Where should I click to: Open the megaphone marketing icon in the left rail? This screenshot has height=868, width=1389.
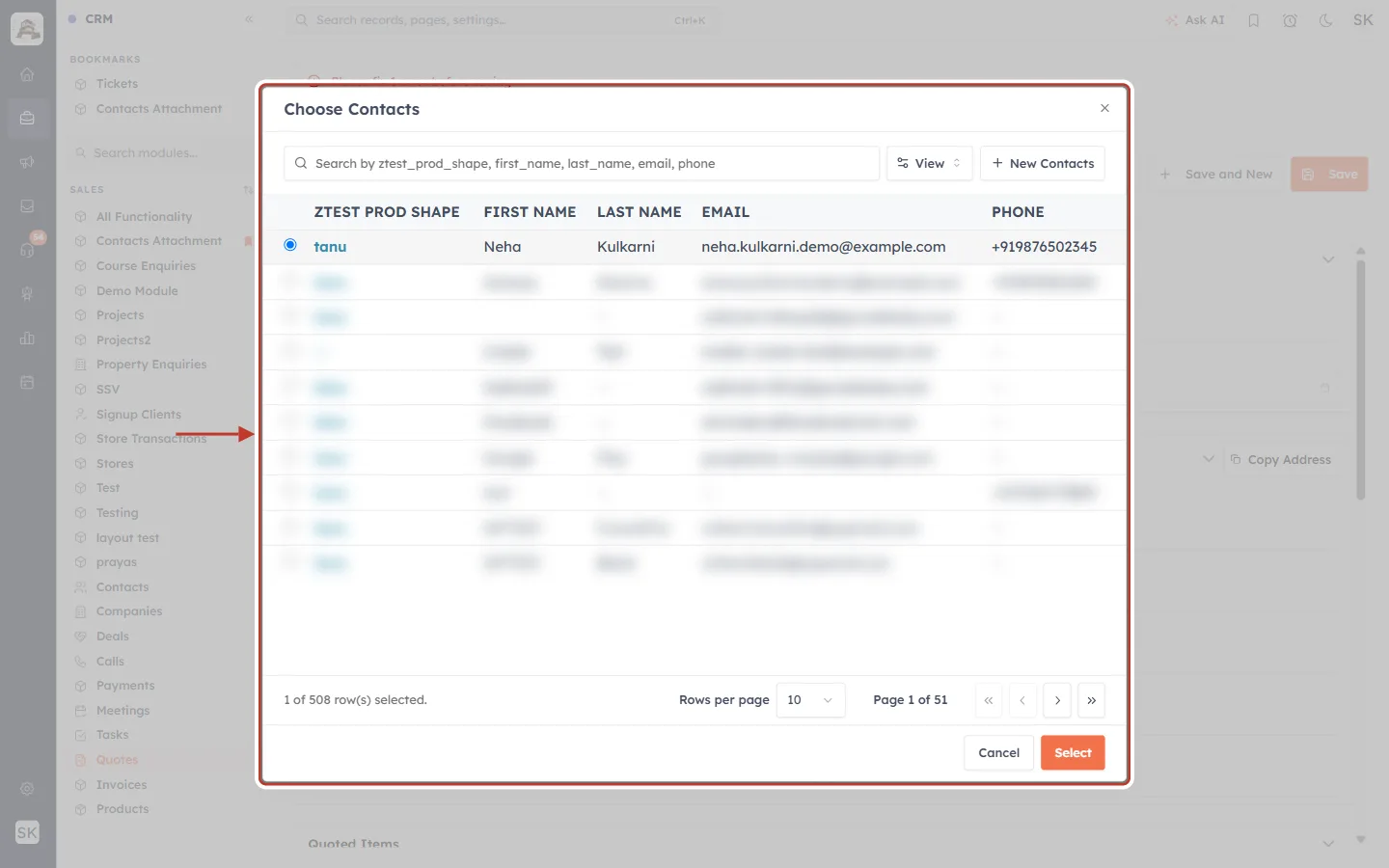pos(27,162)
